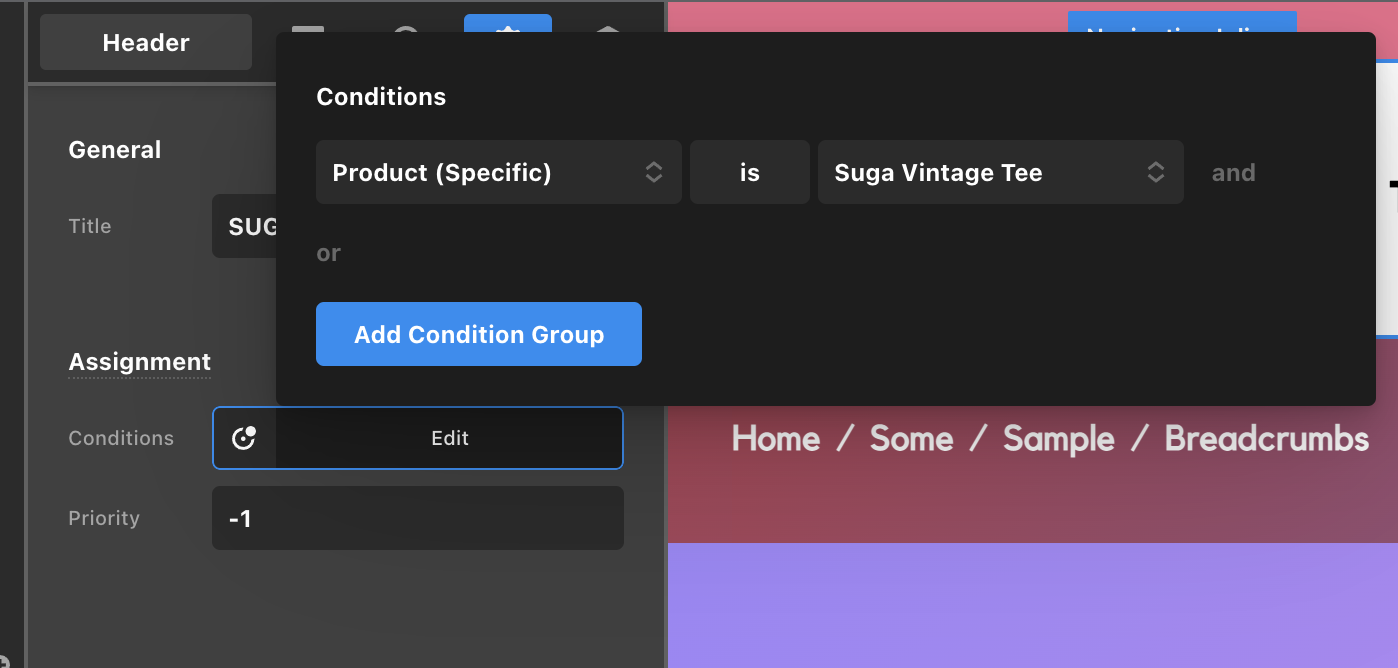
Task: Click the Assignment section heading
Action: 139,362
